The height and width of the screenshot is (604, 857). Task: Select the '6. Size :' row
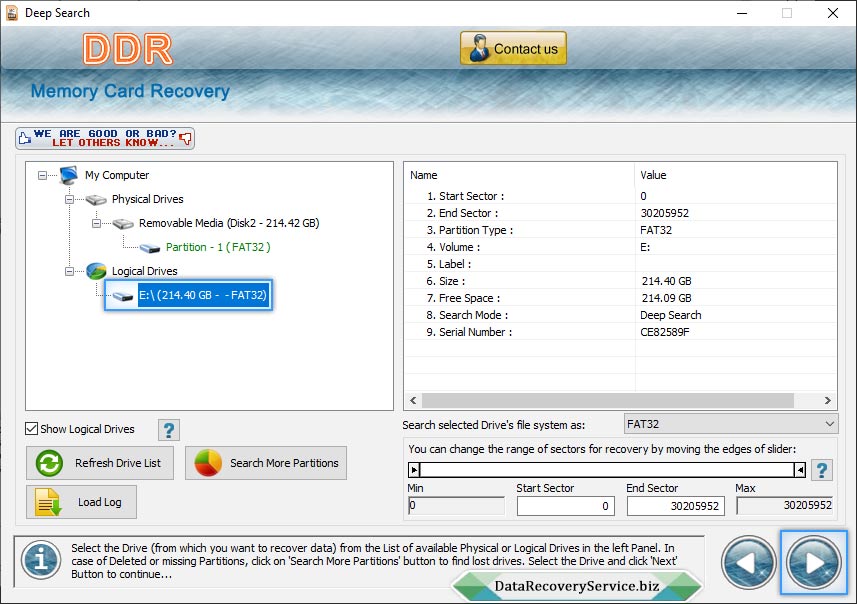(621, 280)
